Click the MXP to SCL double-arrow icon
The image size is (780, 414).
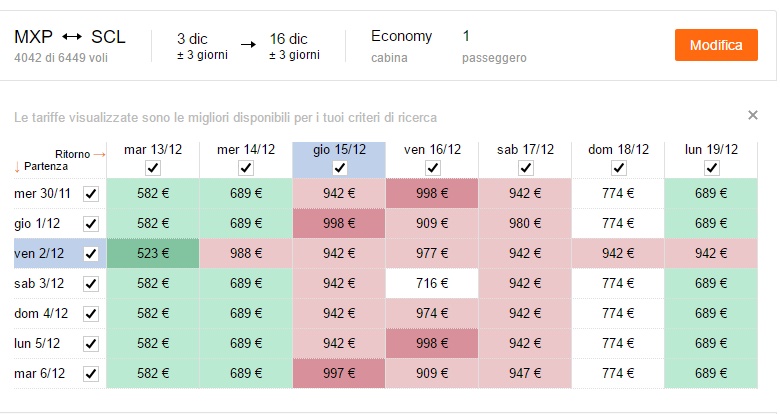click(72, 37)
